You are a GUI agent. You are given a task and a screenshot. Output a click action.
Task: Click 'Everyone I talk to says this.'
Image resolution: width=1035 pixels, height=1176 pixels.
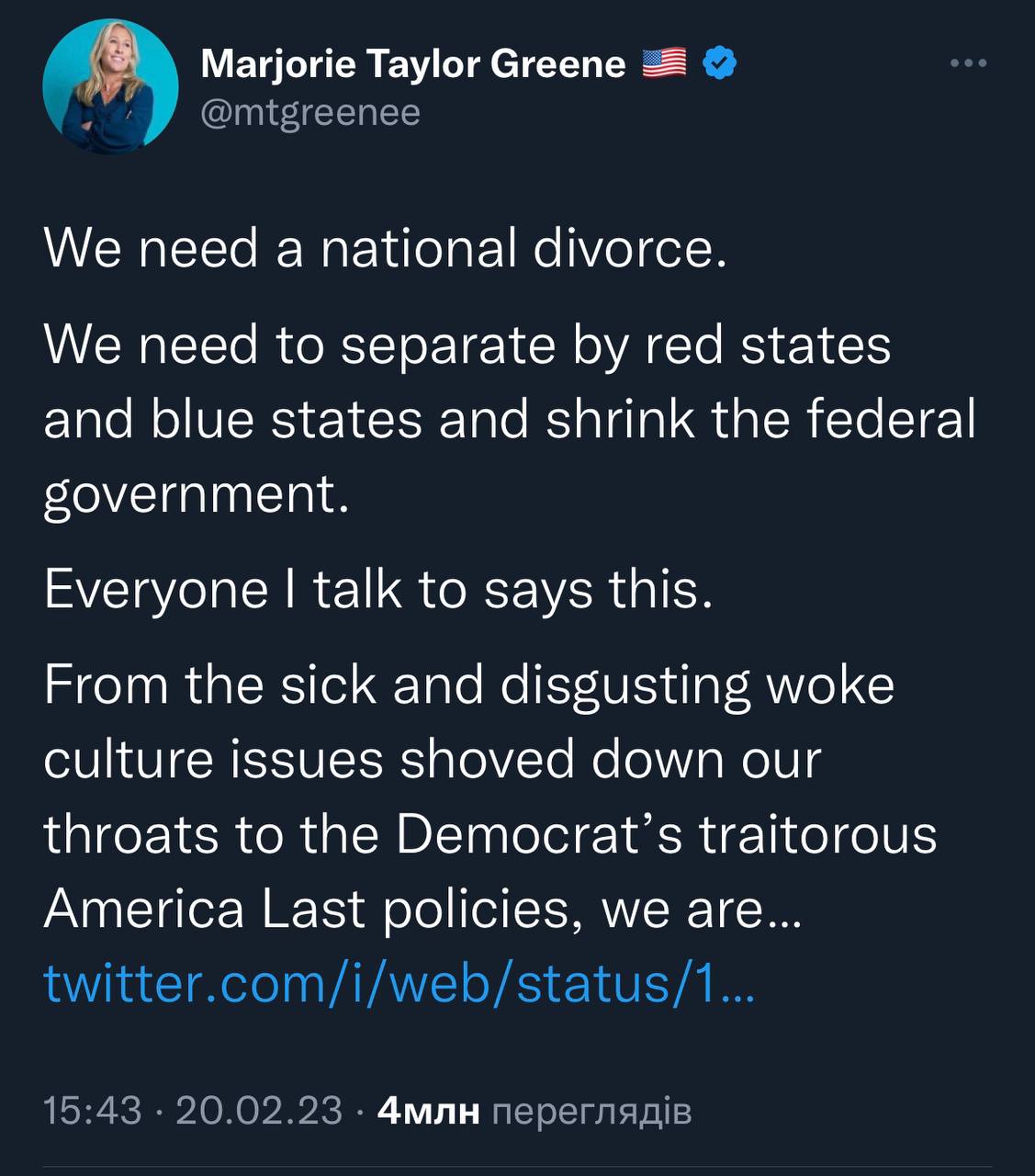point(378,589)
